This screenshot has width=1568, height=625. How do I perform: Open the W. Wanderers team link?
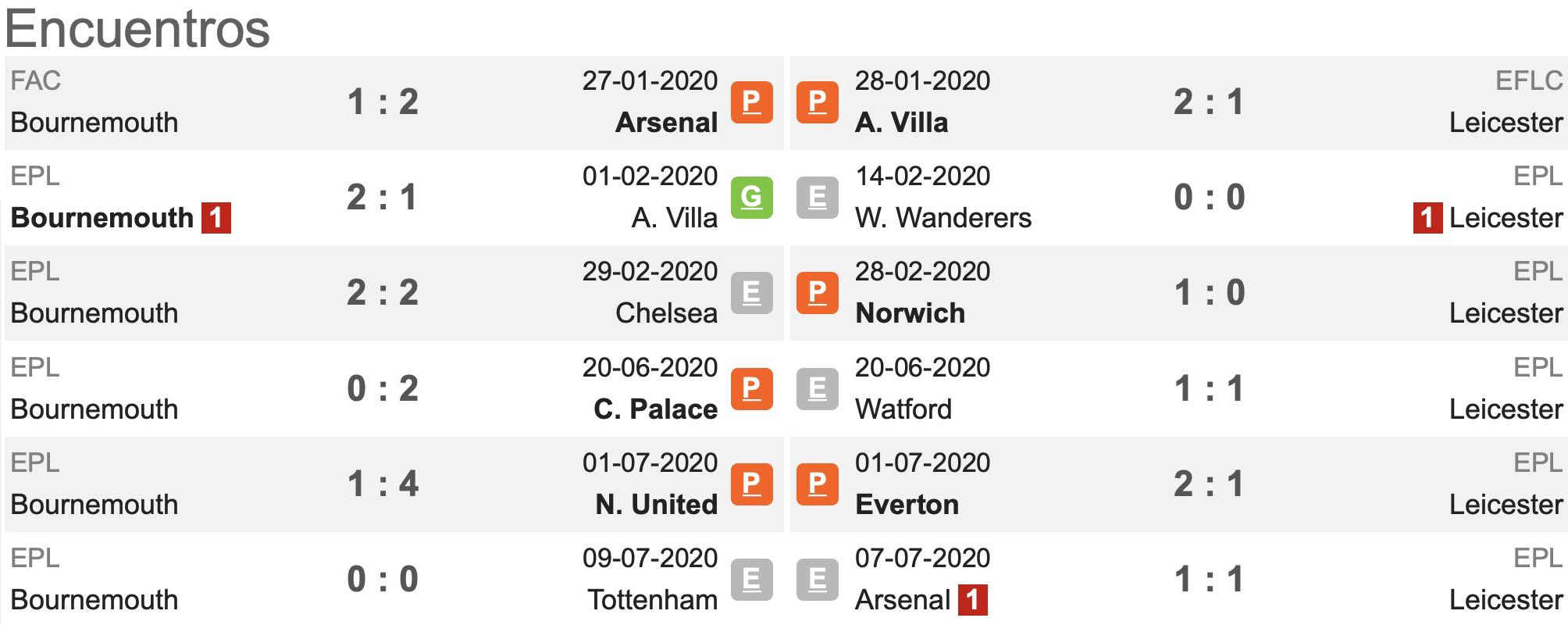point(943,218)
